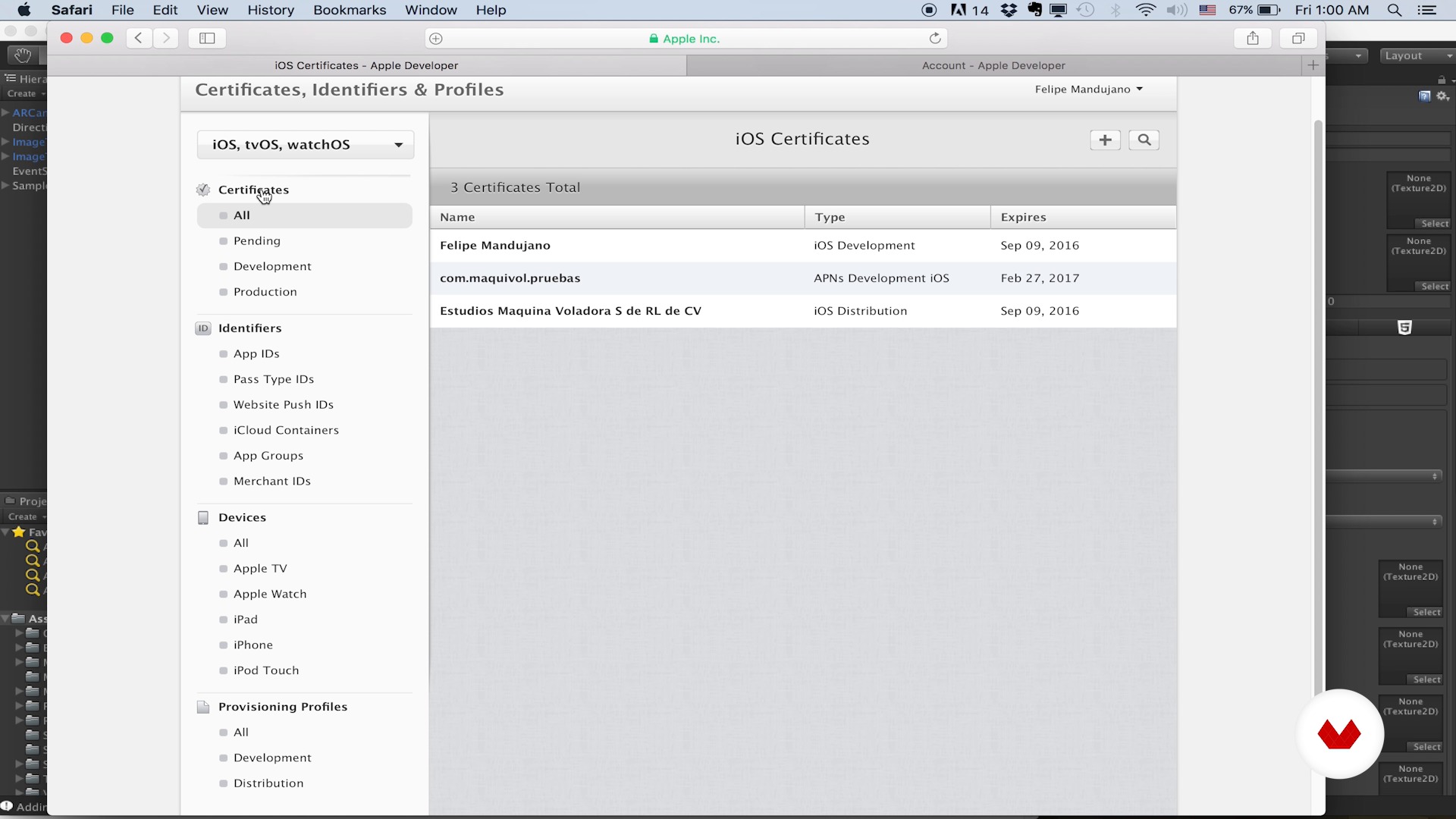Image resolution: width=1456 pixels, height=819 pixels.
Task: Show All certificates in sidebar
Action: (305, 215)
